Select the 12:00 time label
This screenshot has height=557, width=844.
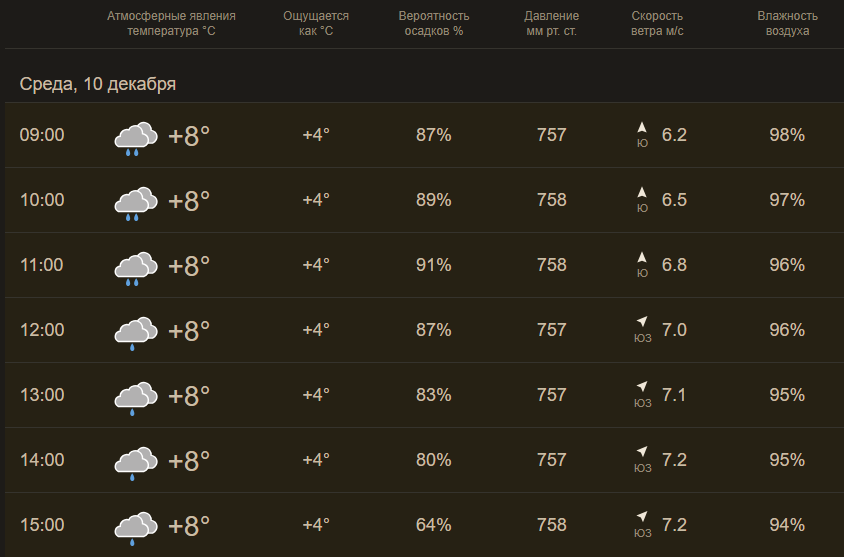(x=42, y=330)
